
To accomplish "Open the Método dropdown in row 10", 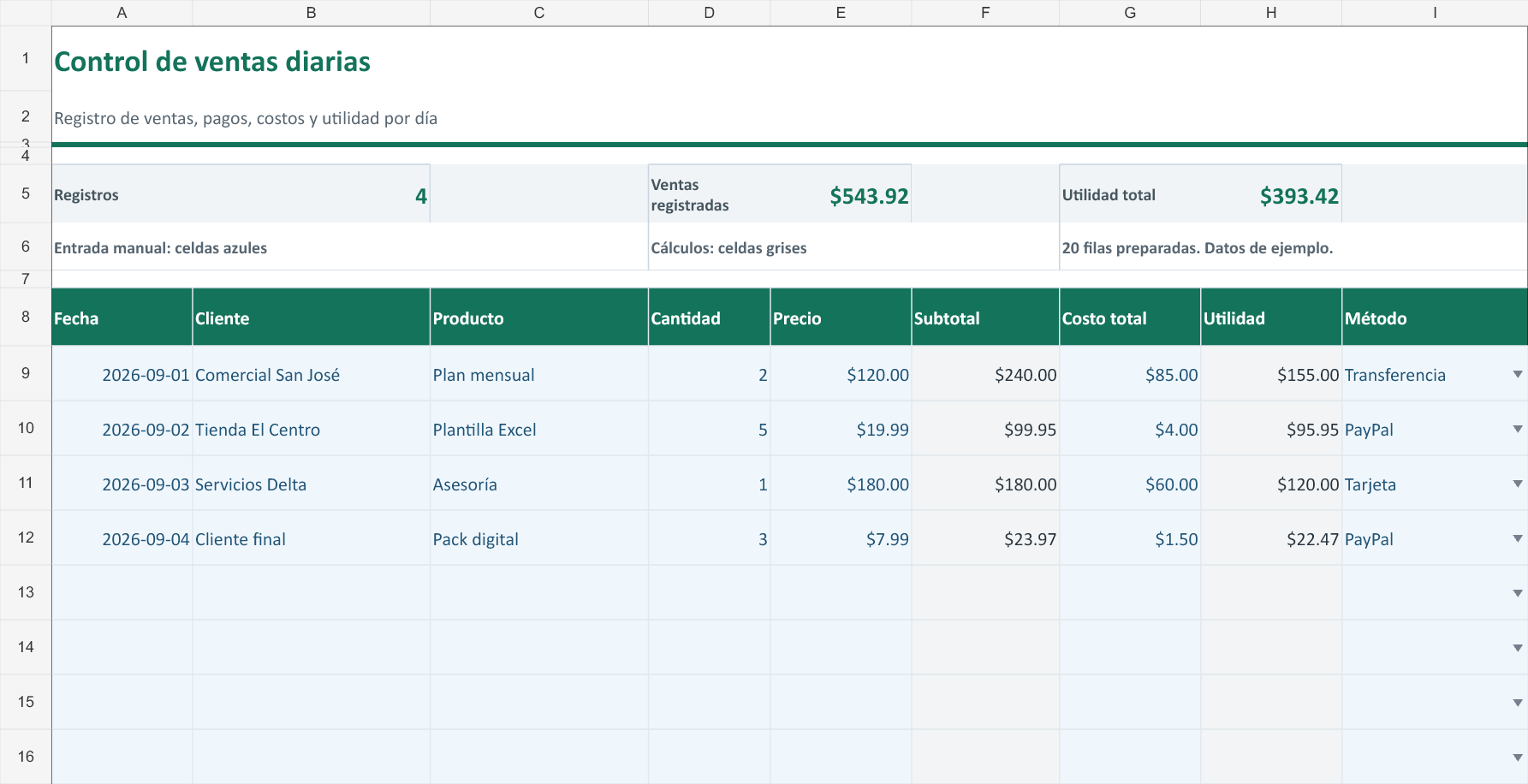I will click(1517, 429).
